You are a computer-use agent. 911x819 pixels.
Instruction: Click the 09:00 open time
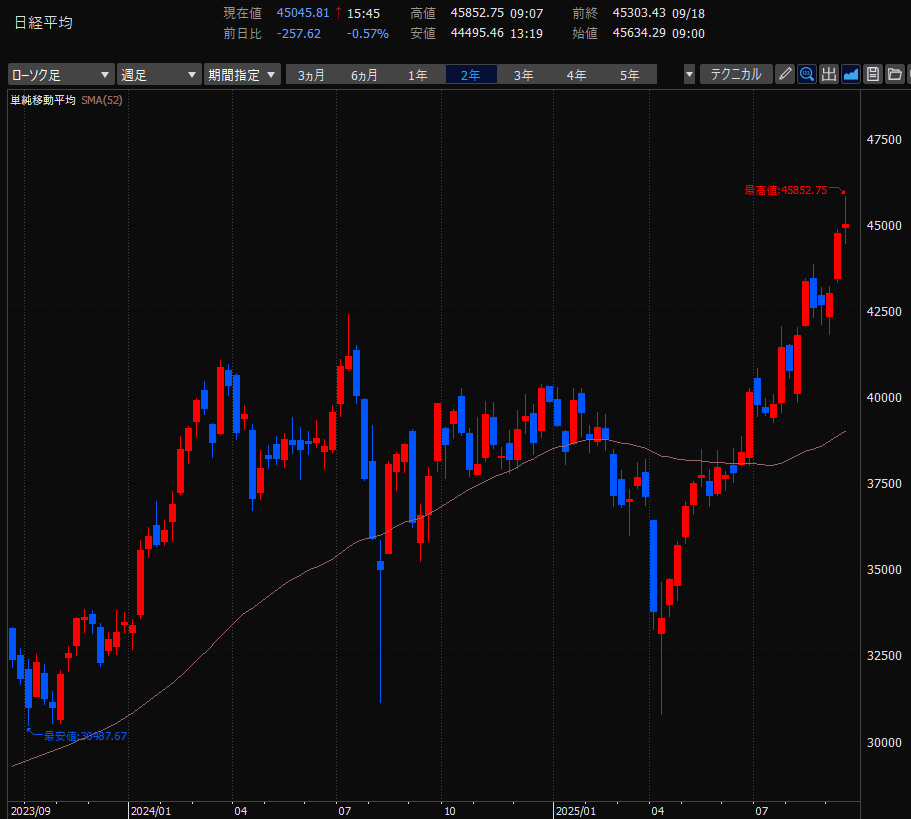coord(688,34)
